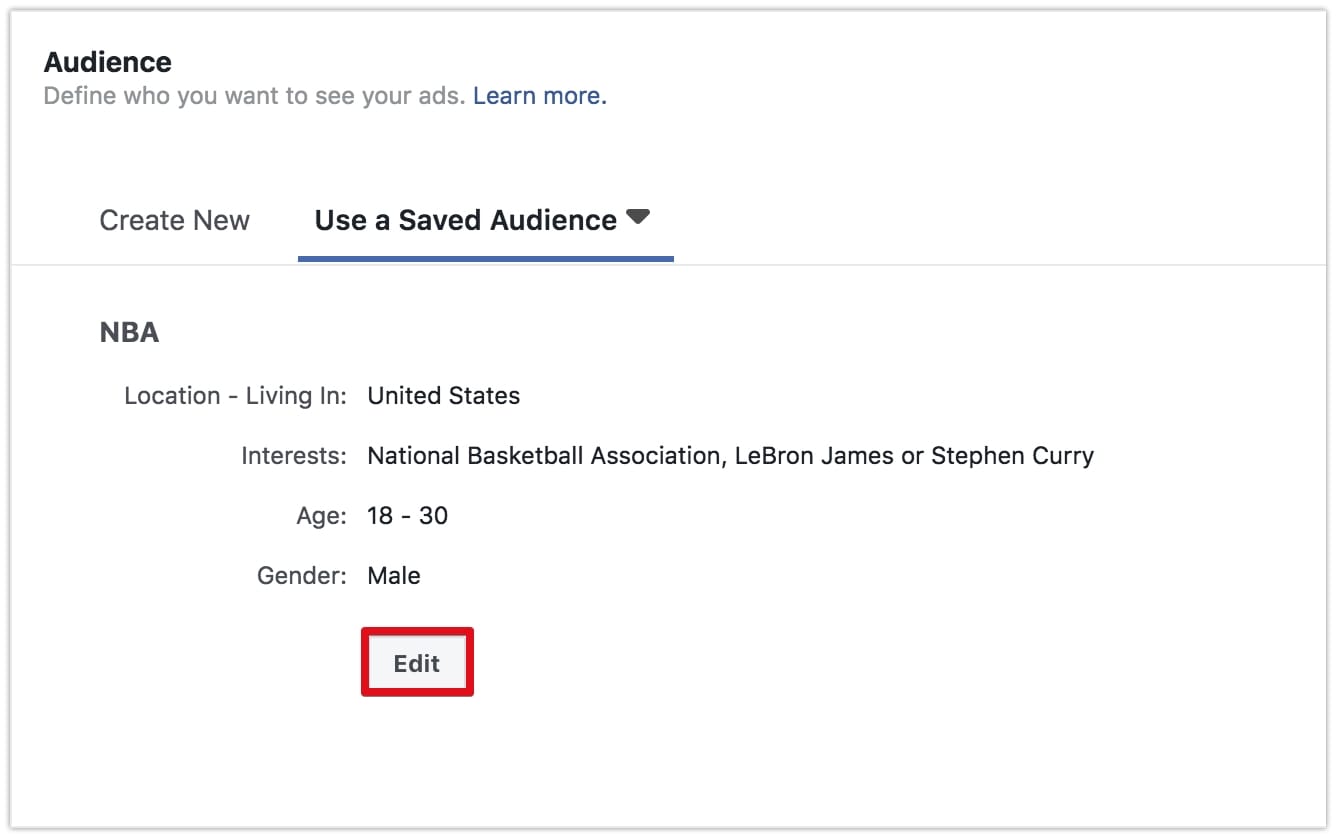Select the Use a Saved Audience tab
The height and width of the screenshot is (838, 1336).
pyautogui.click(x=466, y=220)
